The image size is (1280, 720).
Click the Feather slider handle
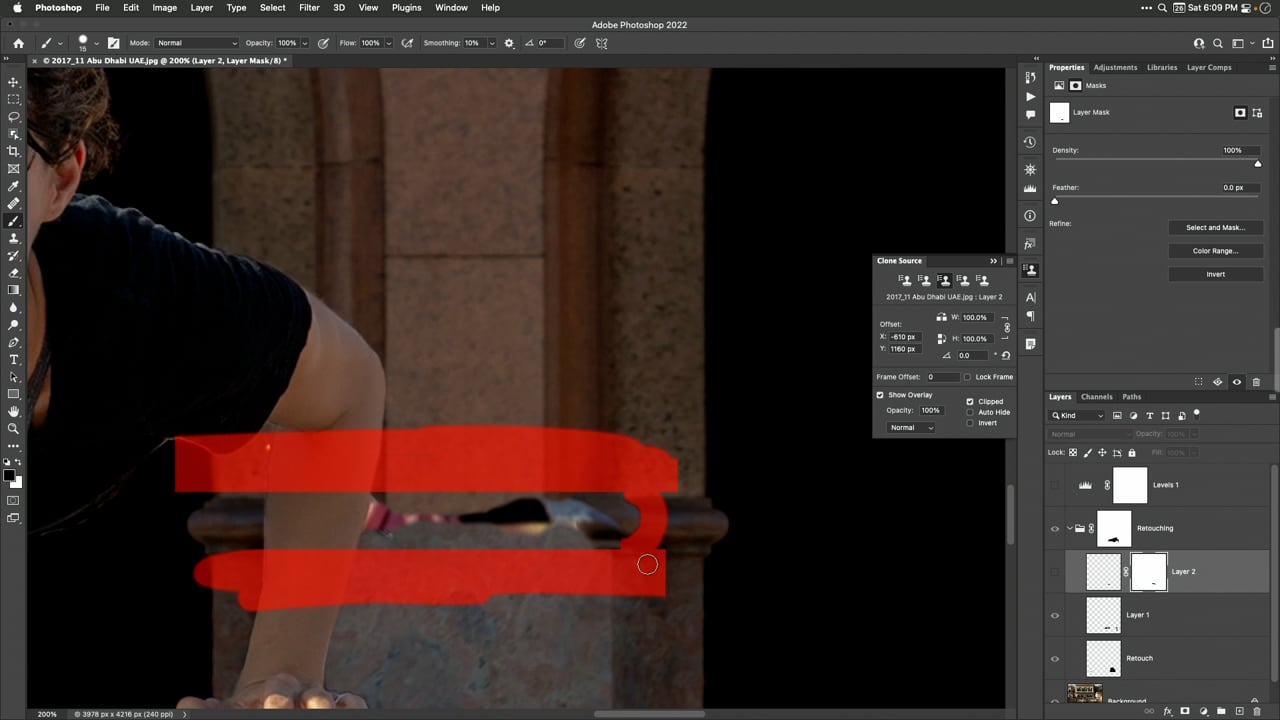pos(1054,201)
